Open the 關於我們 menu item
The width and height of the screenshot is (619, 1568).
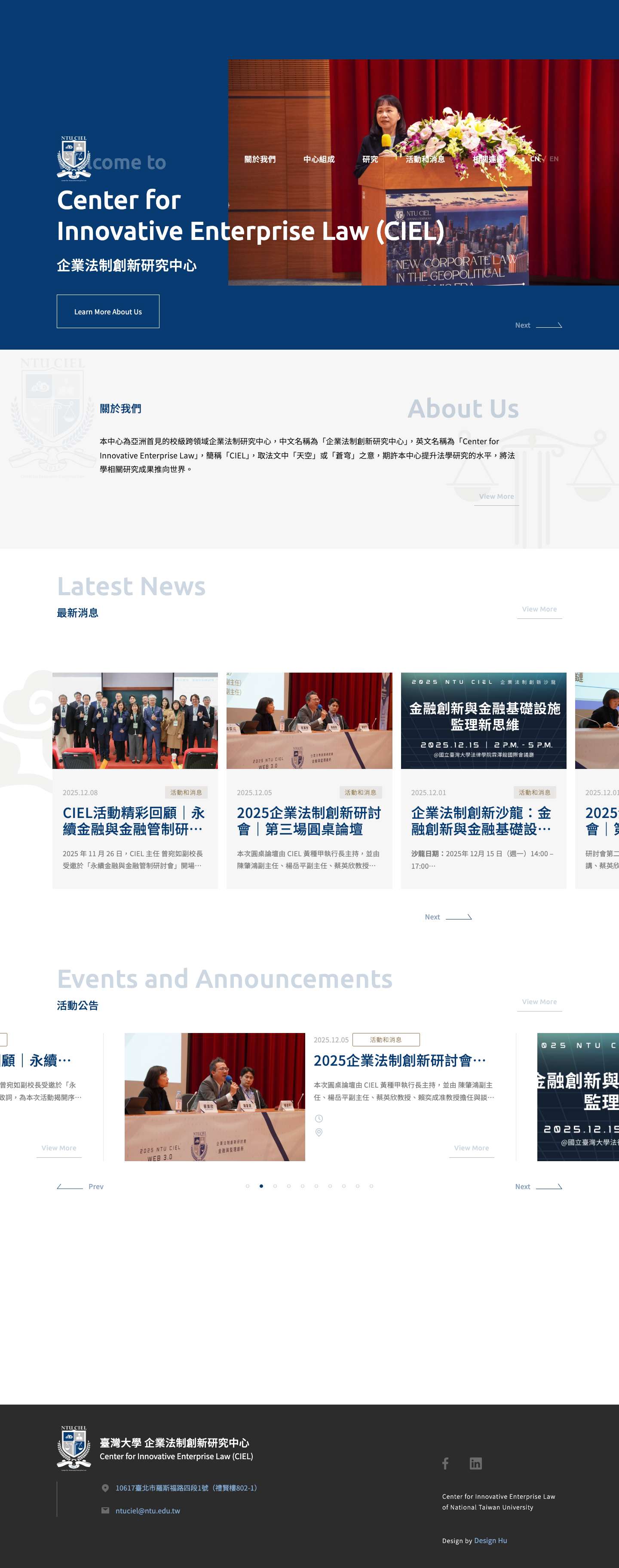260,160
